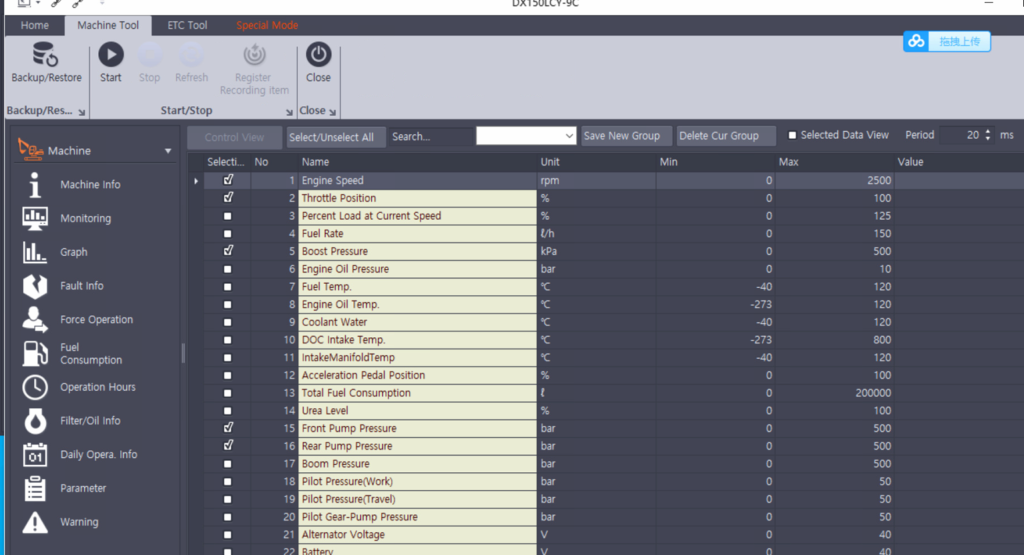Open the Daily Opera. Info calendar icon
The width and height of the screenshot is (1024, 555).
tap(35, 455)
